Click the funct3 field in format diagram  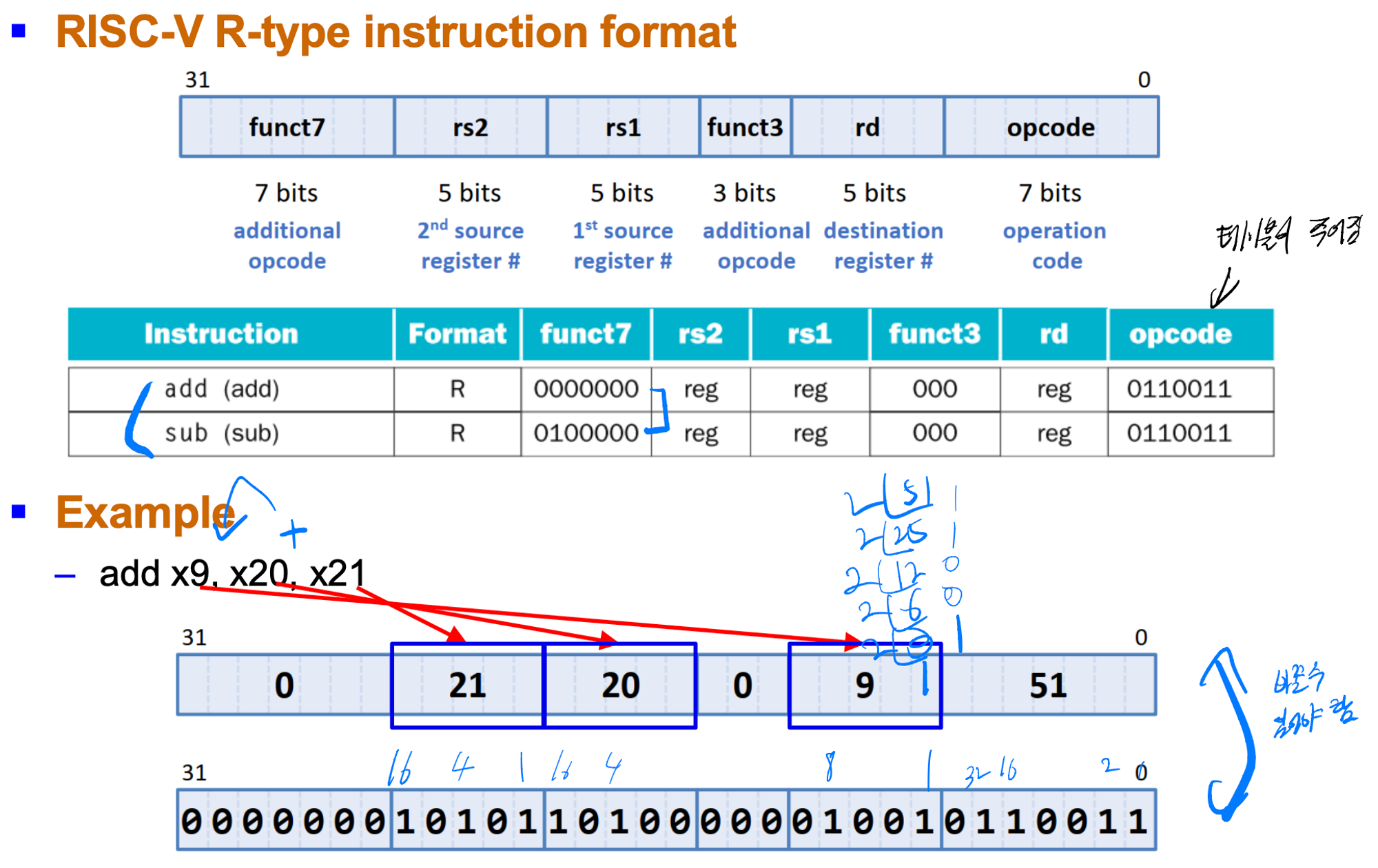tap(745, 127)
